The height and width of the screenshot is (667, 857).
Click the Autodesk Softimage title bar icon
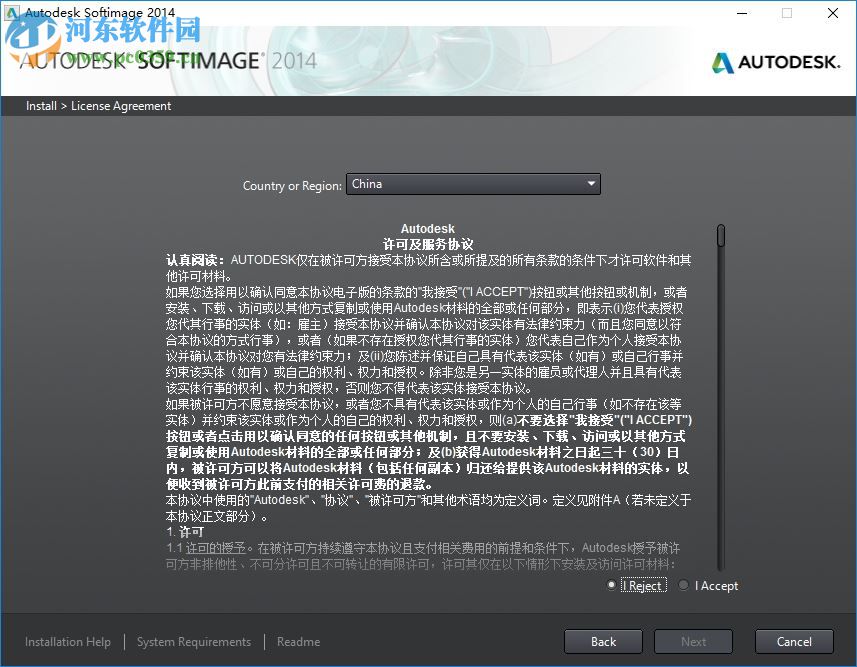point(14,13)
